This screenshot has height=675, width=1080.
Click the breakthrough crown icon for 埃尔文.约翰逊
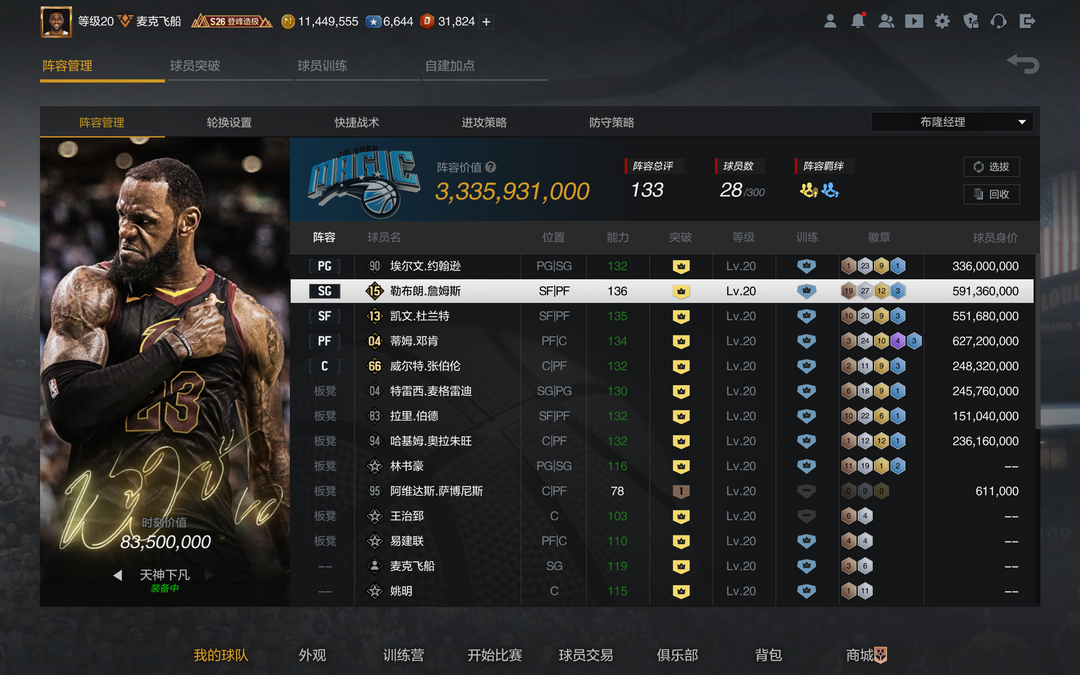(681, 267)
